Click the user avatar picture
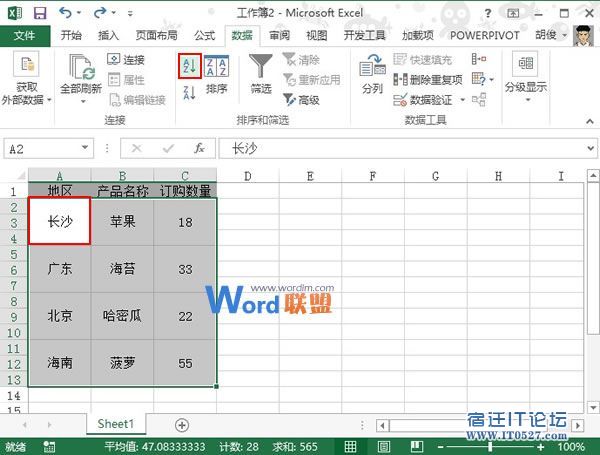This screenshot has width=600, height=455. [x=583, y=36]
